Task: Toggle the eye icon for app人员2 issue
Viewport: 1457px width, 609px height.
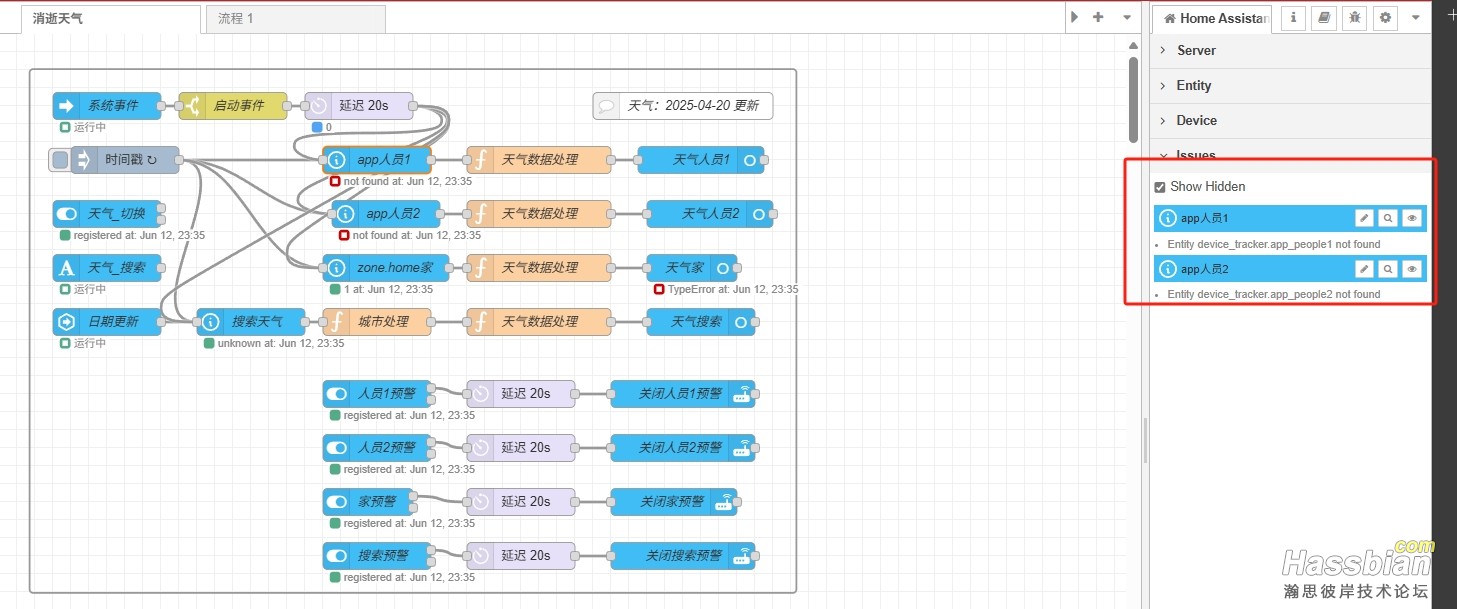Action: pos(1411,269)
